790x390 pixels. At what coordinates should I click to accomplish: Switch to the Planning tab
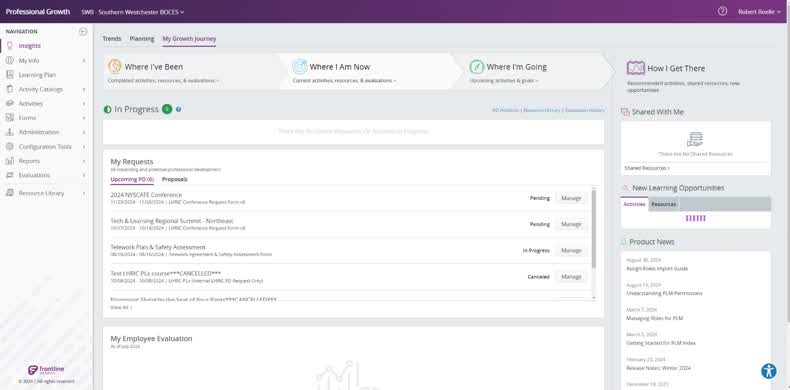click(x=142, y=39)
